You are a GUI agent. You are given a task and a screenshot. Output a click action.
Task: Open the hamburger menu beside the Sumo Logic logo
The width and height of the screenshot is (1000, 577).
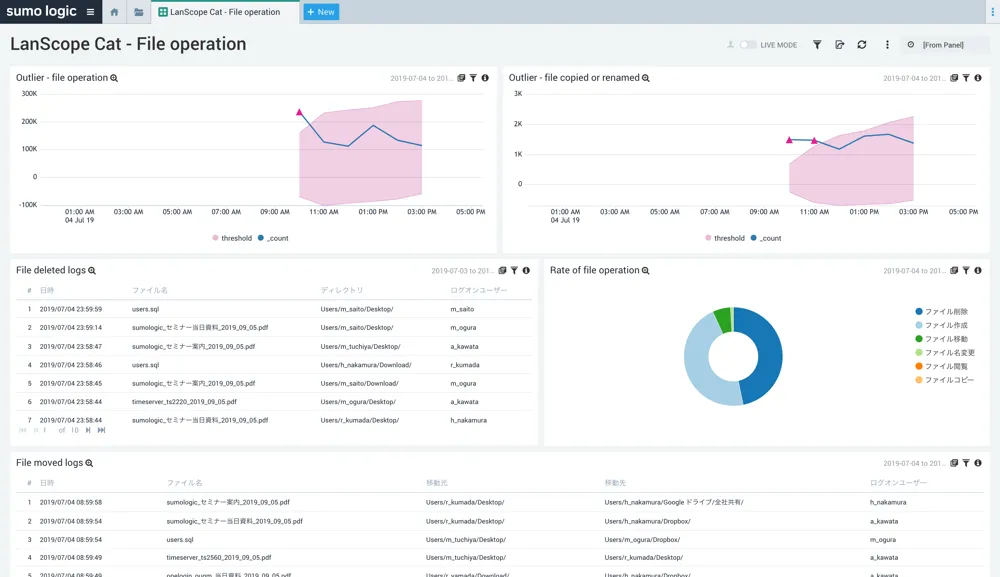point(91,12)
